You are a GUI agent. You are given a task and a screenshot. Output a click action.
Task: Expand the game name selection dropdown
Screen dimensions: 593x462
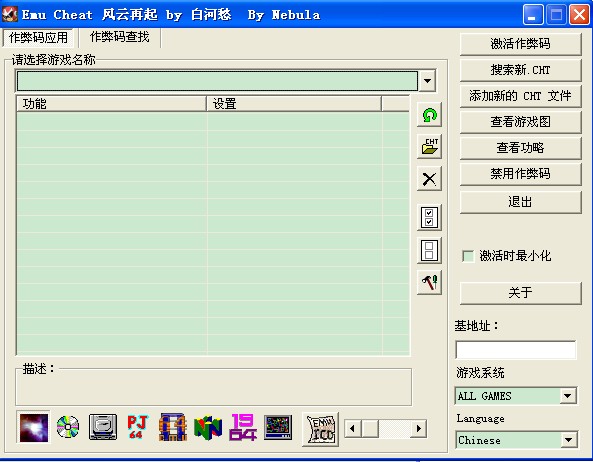[x=427, y=81]
